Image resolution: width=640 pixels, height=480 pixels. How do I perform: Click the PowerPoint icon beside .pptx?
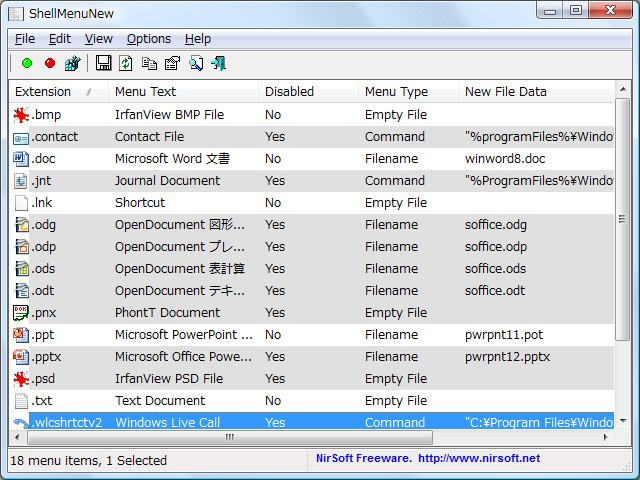click(21, 357)
